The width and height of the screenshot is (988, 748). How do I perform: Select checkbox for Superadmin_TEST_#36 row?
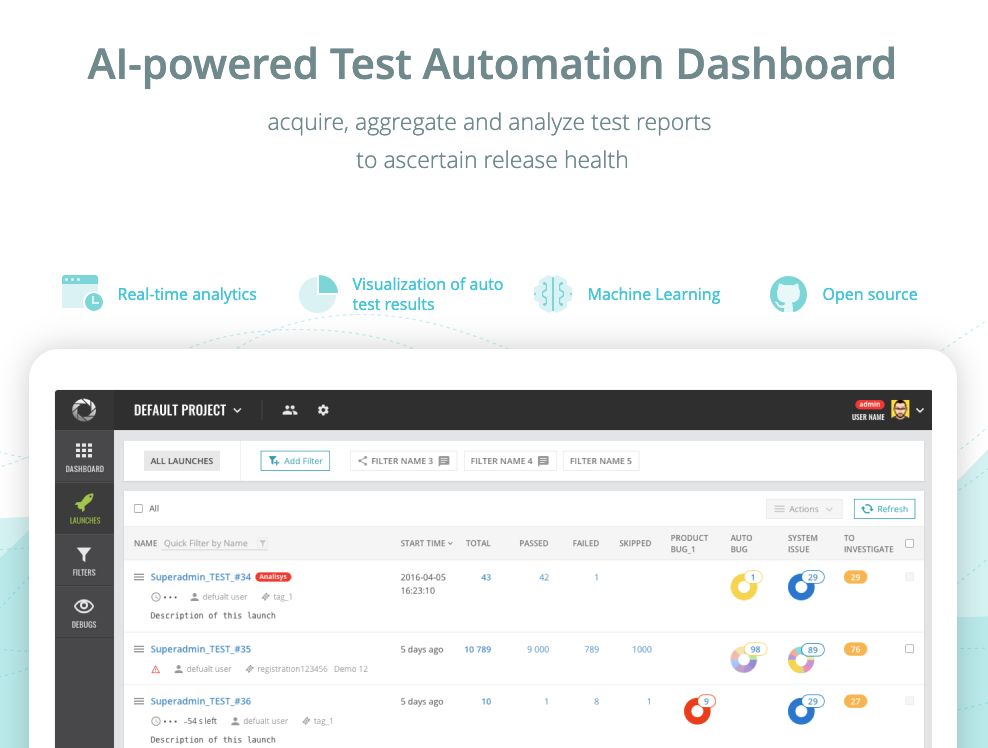point(909,701)
